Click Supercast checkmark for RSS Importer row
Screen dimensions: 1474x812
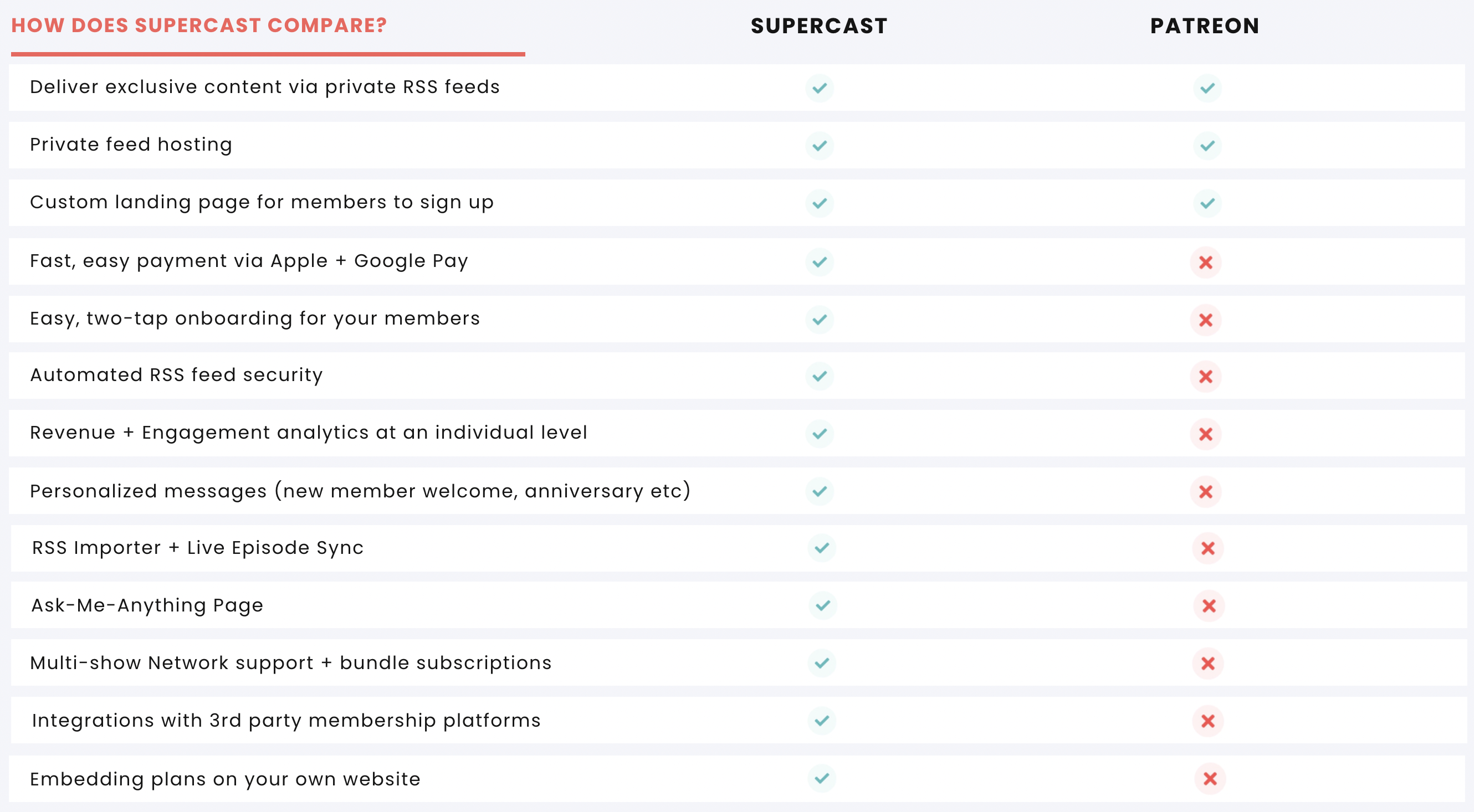(822, 548)
